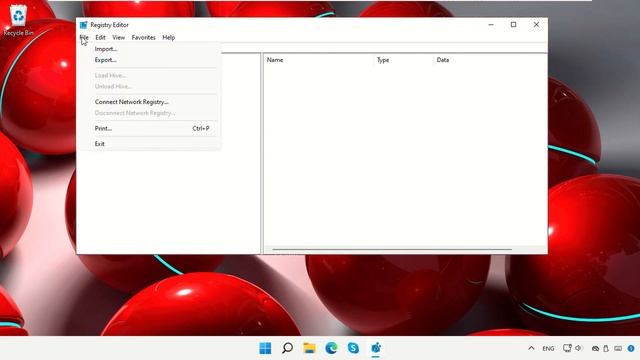Show hidden tray icons chevron
Viewport: 640px width, 360px height.
531,348
